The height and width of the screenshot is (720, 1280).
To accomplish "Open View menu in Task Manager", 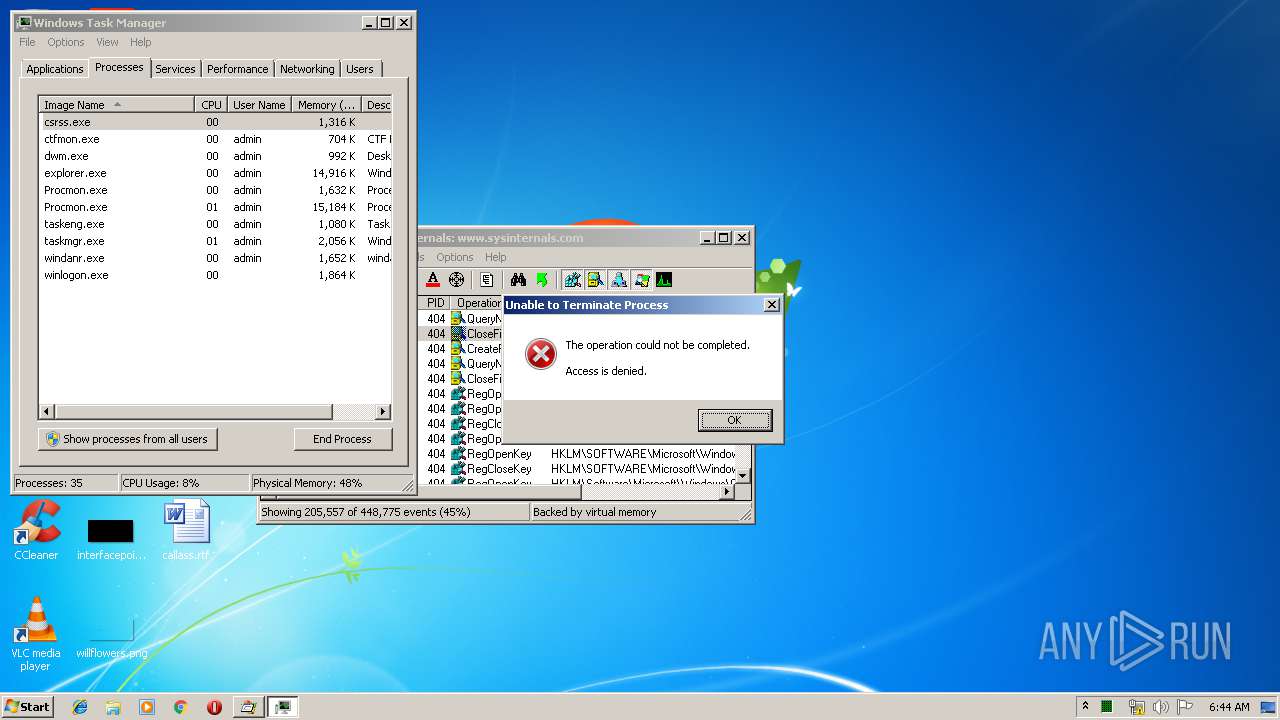I will tap(107, 42).
